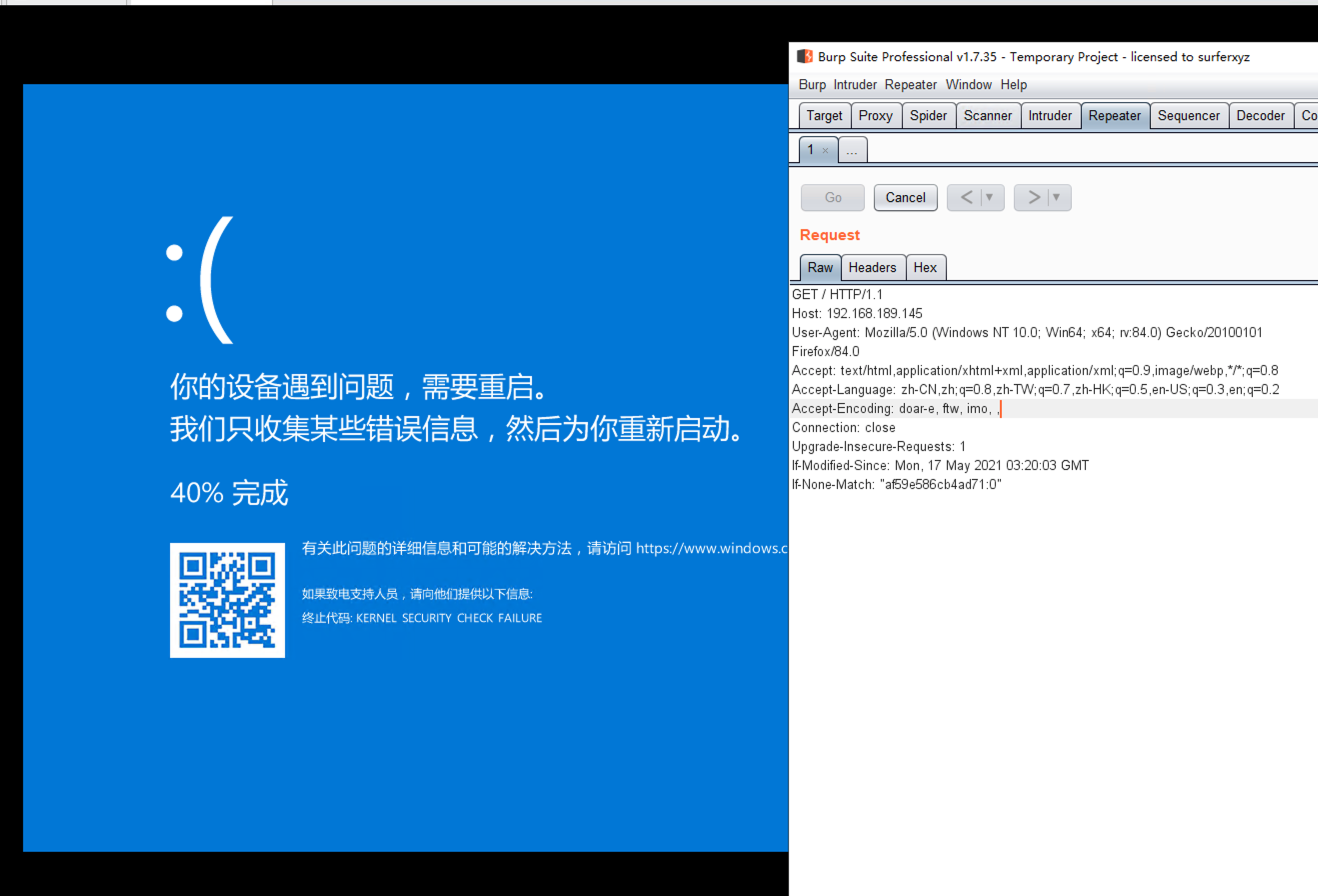Click the orange Request heading

tap(830, 235)
